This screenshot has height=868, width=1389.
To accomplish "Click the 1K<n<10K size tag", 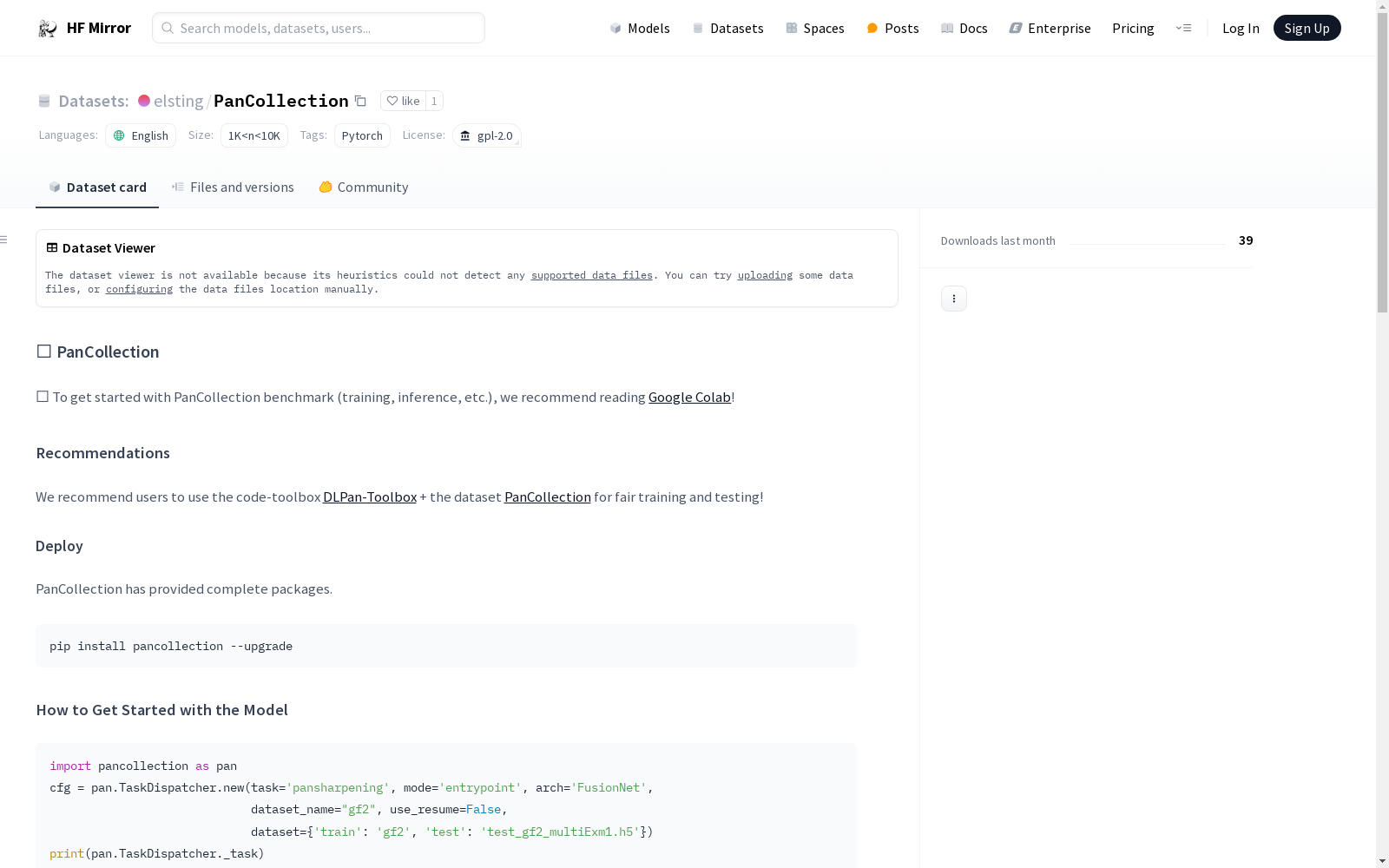I will [x=254, y=135].
